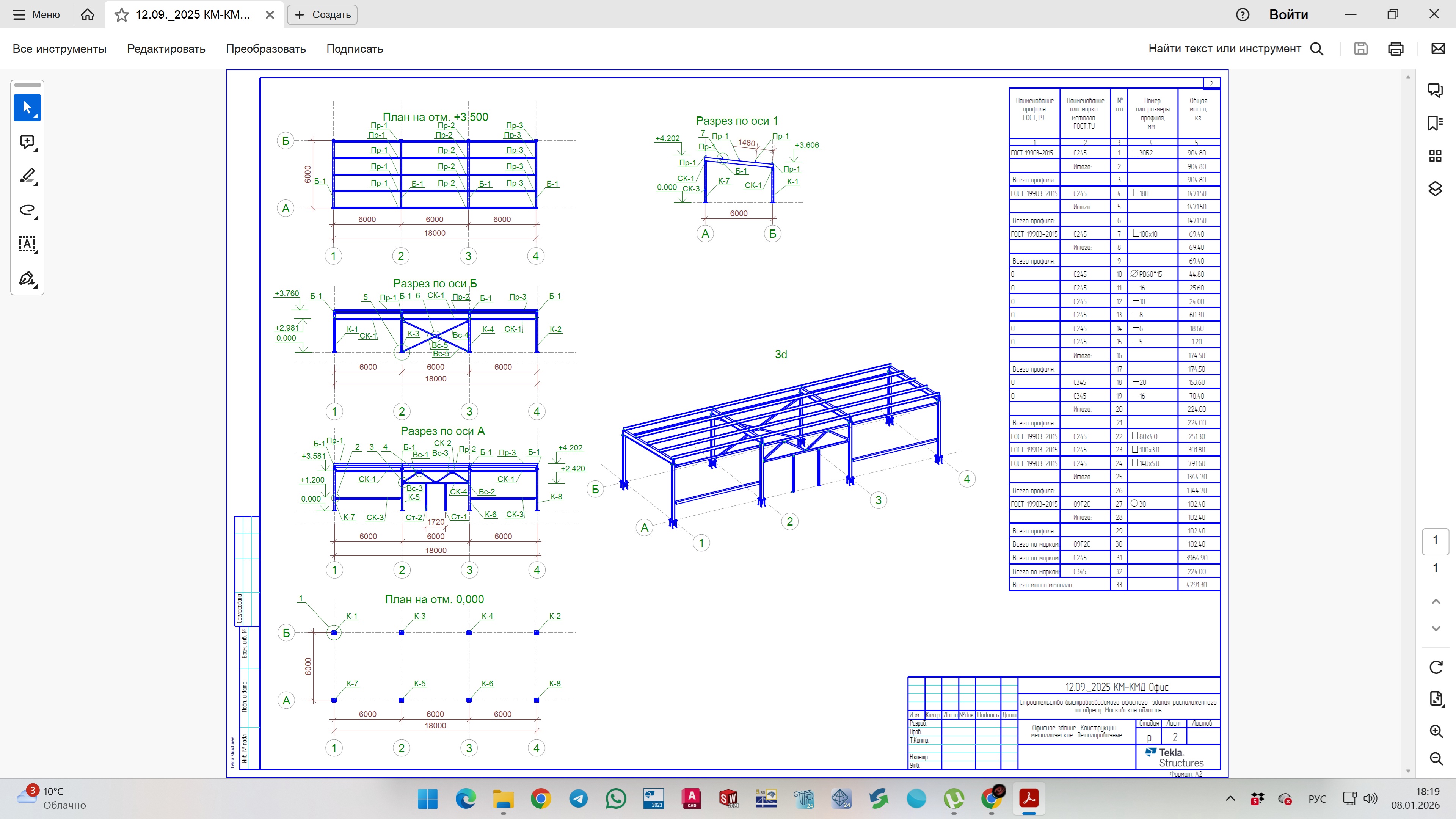Go to previous page chevron
1456x819 pixels.
pos(1436,601)
